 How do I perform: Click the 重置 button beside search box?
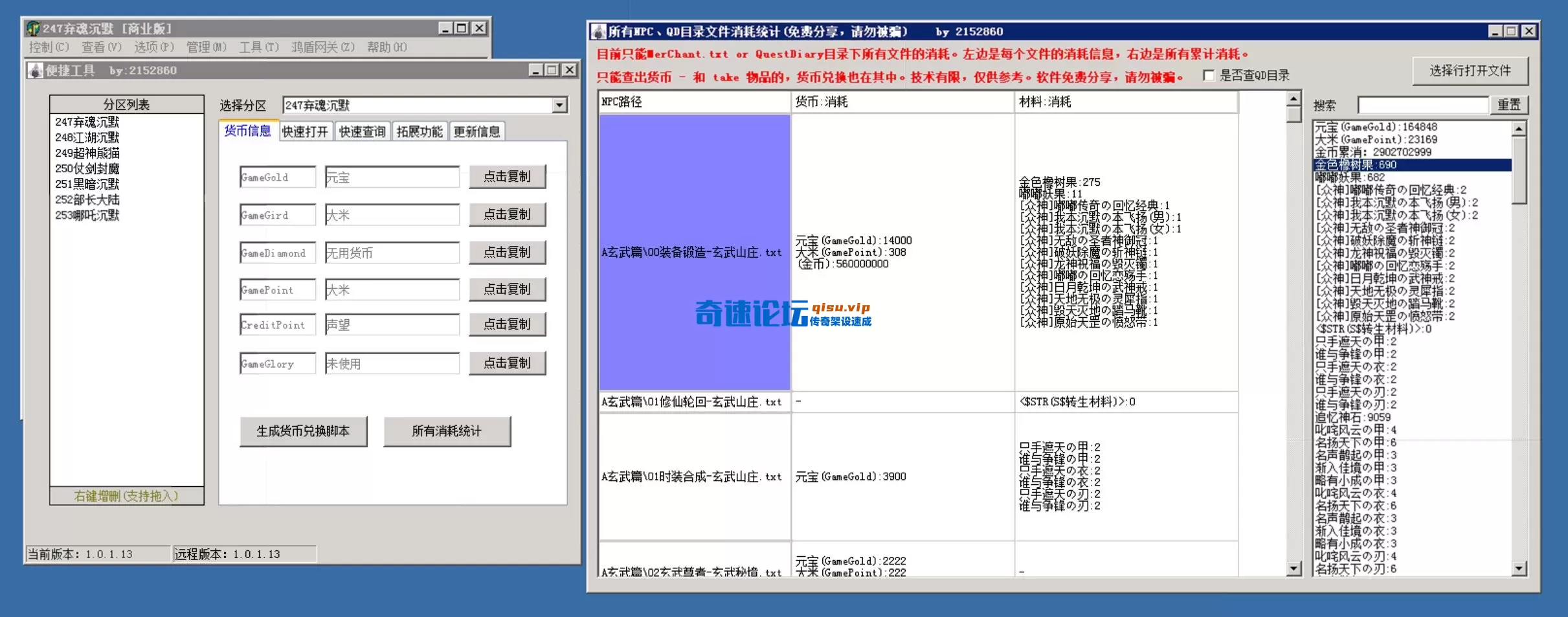coord(1510,104)
